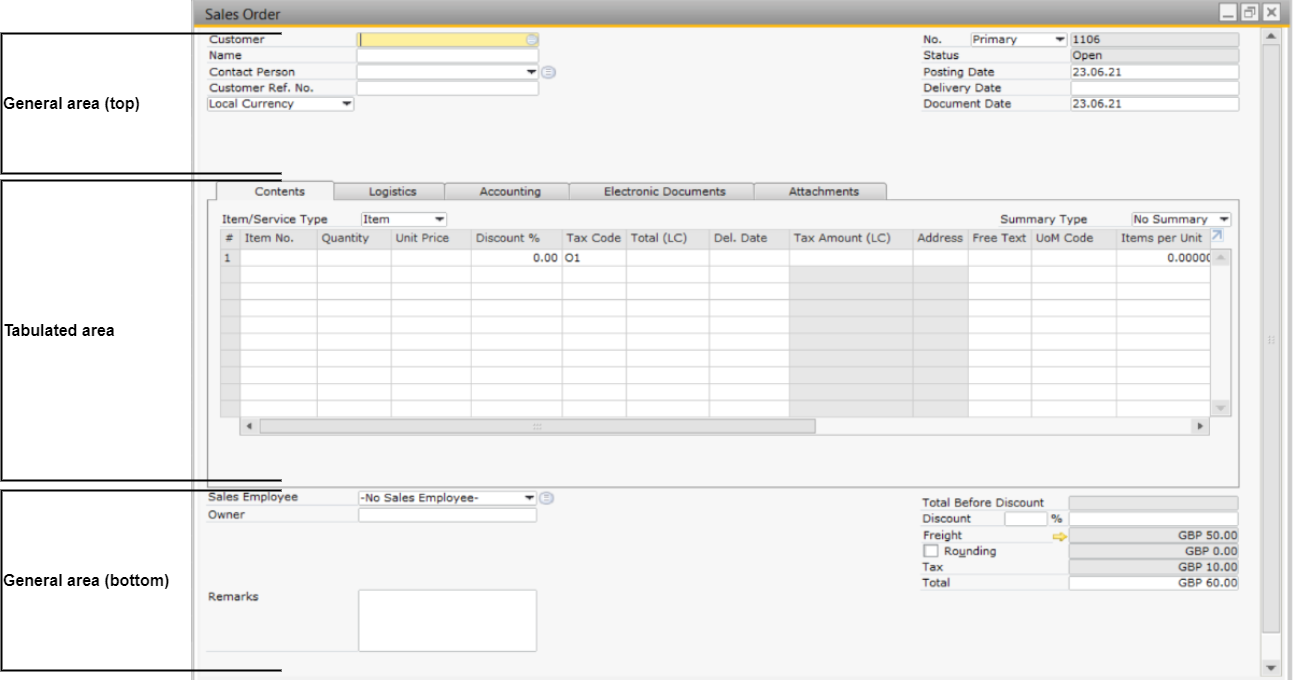Enable the Rounding checkbox
The image size is (1295, 681).
[931, 551]
